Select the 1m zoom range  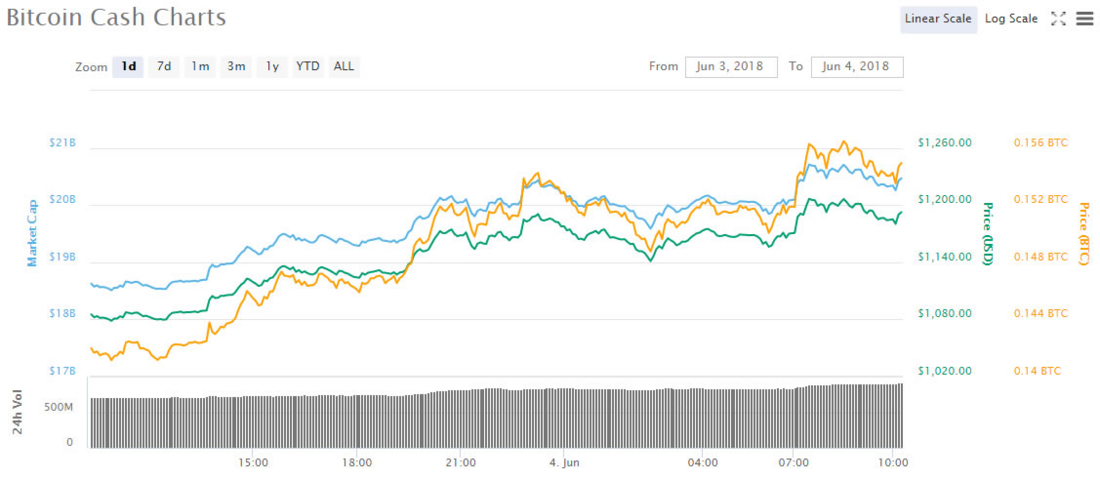coord(200,67)
